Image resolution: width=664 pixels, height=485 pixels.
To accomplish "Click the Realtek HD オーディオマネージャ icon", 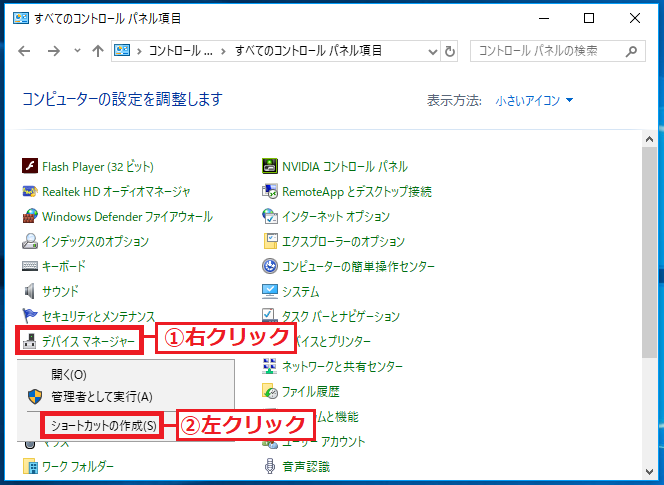I will pyautogui.click(x=30, y=191).
